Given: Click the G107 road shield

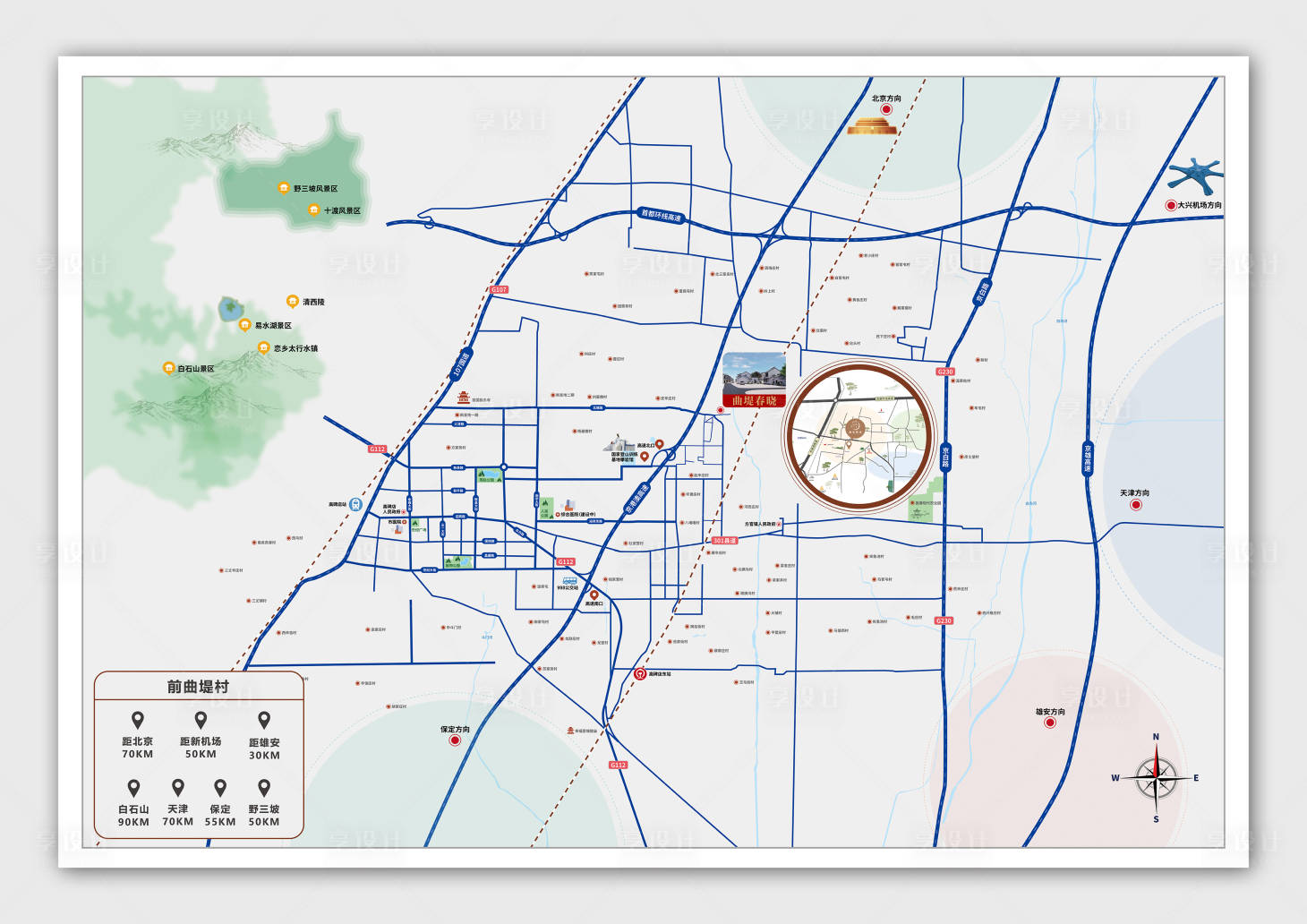Looking at the screenshot, I should pyautogui.click(x=500, y=289).
